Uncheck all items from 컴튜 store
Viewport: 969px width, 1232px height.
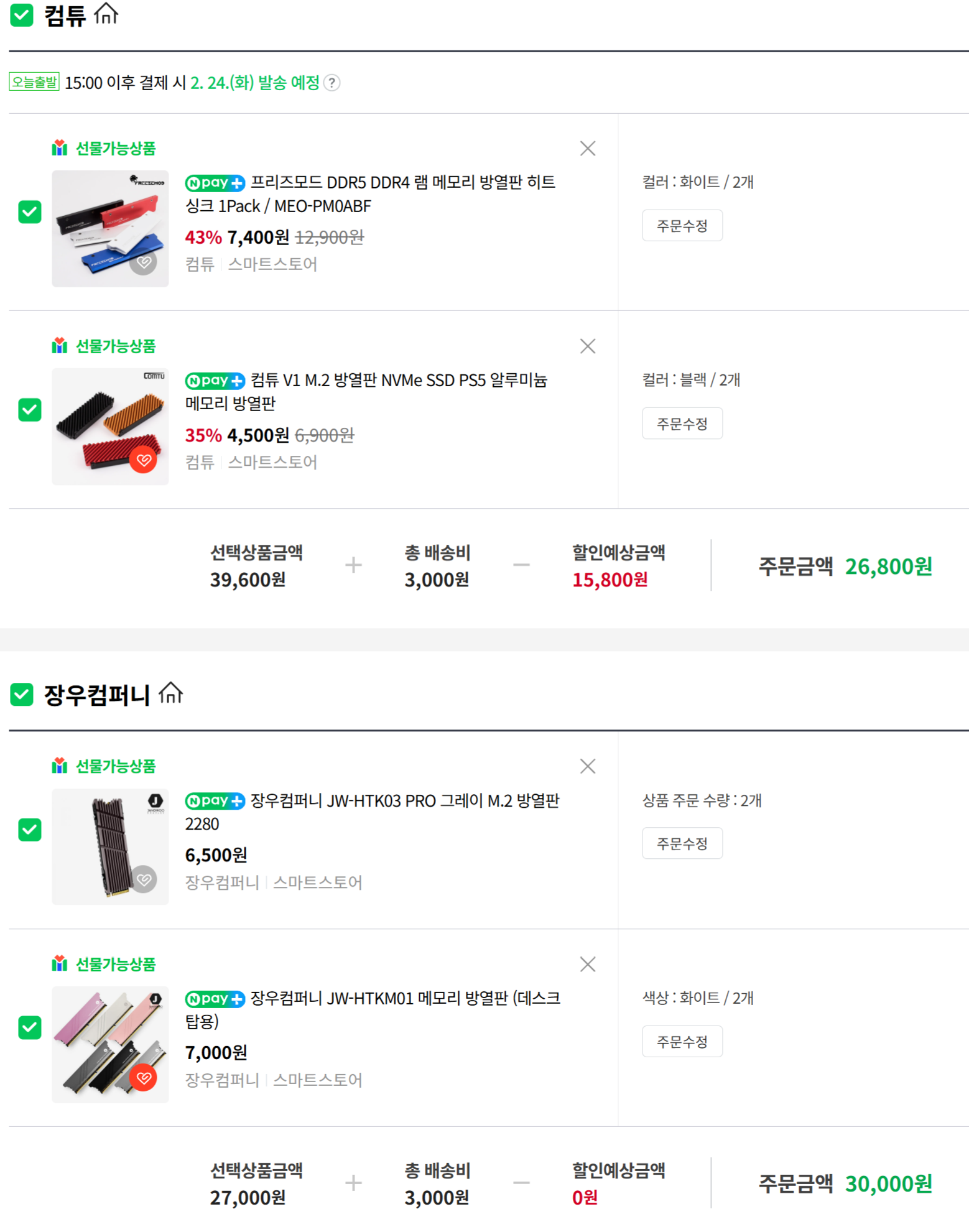(x=22, y=15)
